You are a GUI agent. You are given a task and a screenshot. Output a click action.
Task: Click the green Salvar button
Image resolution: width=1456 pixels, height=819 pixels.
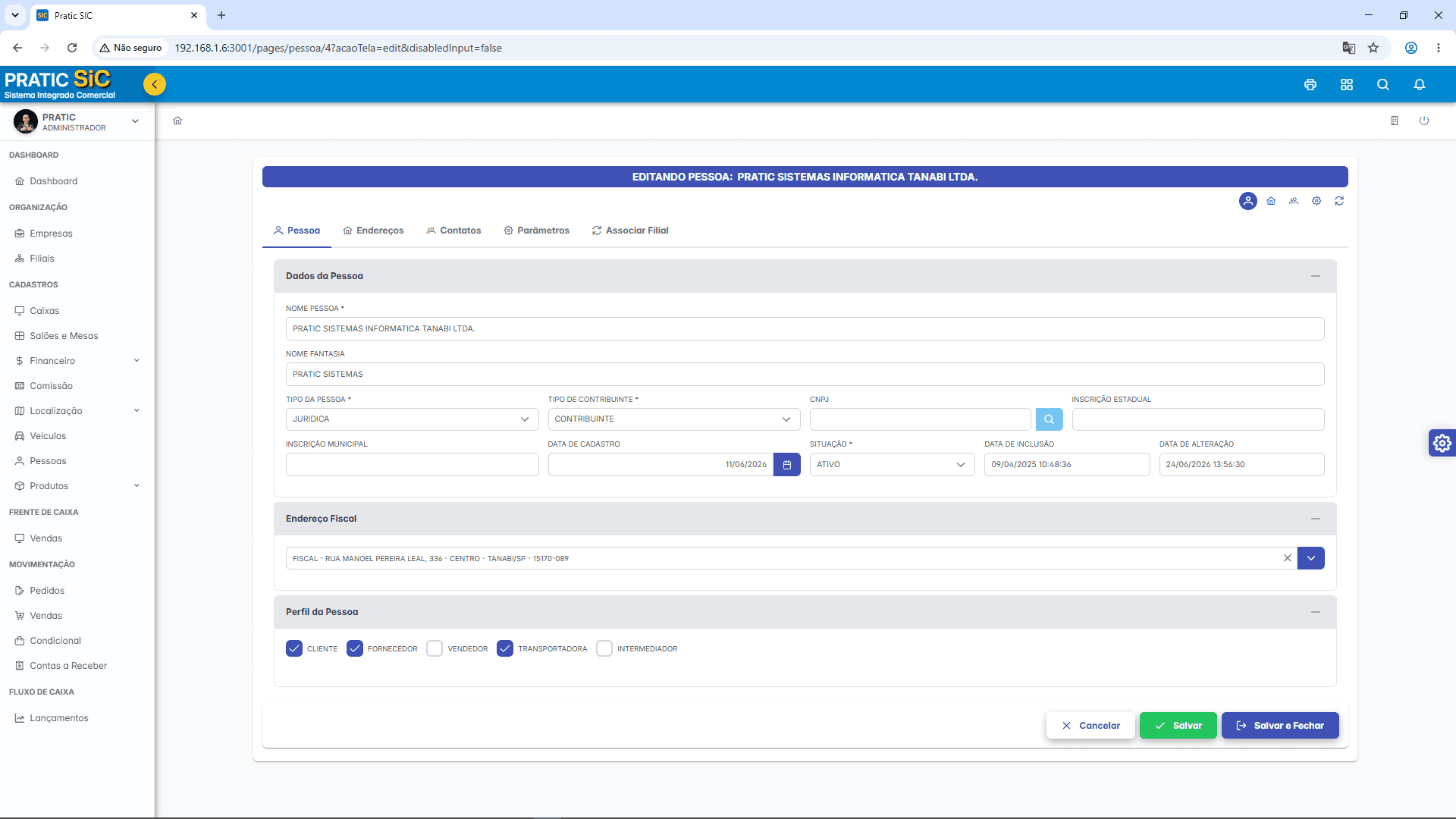coord(1178,726)
